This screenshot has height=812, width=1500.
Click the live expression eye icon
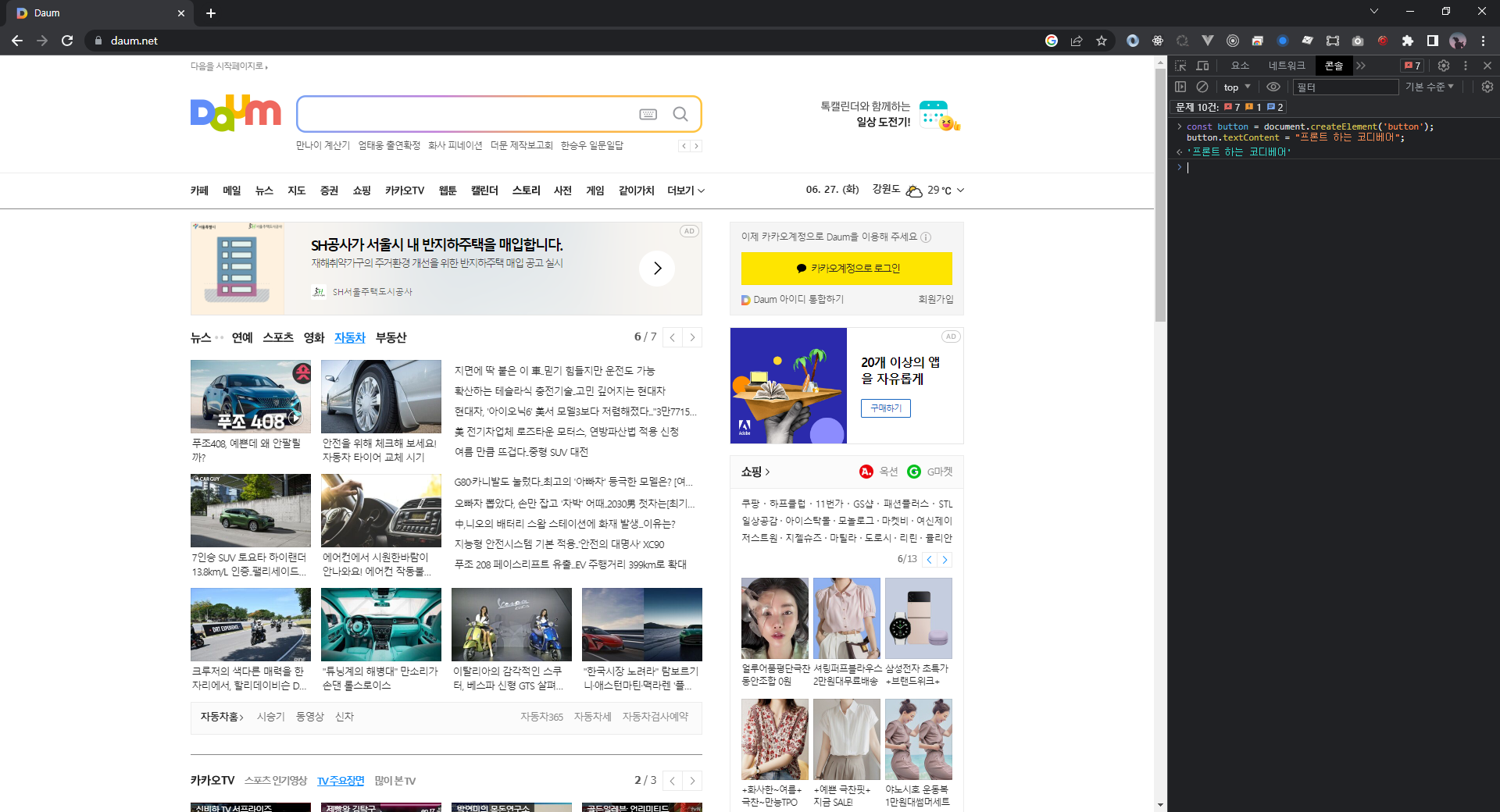(1273, 87)
